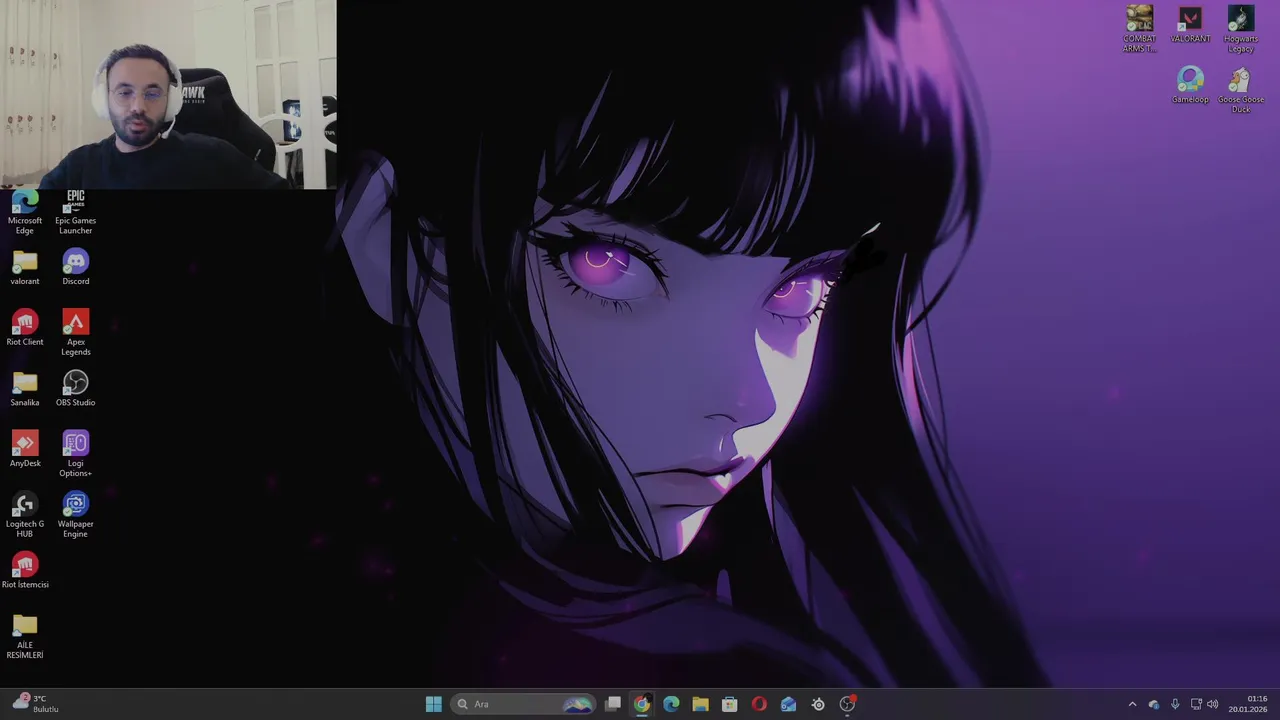Open the OneDrive tray icon
The image size is (1280, 720).
1153,704
